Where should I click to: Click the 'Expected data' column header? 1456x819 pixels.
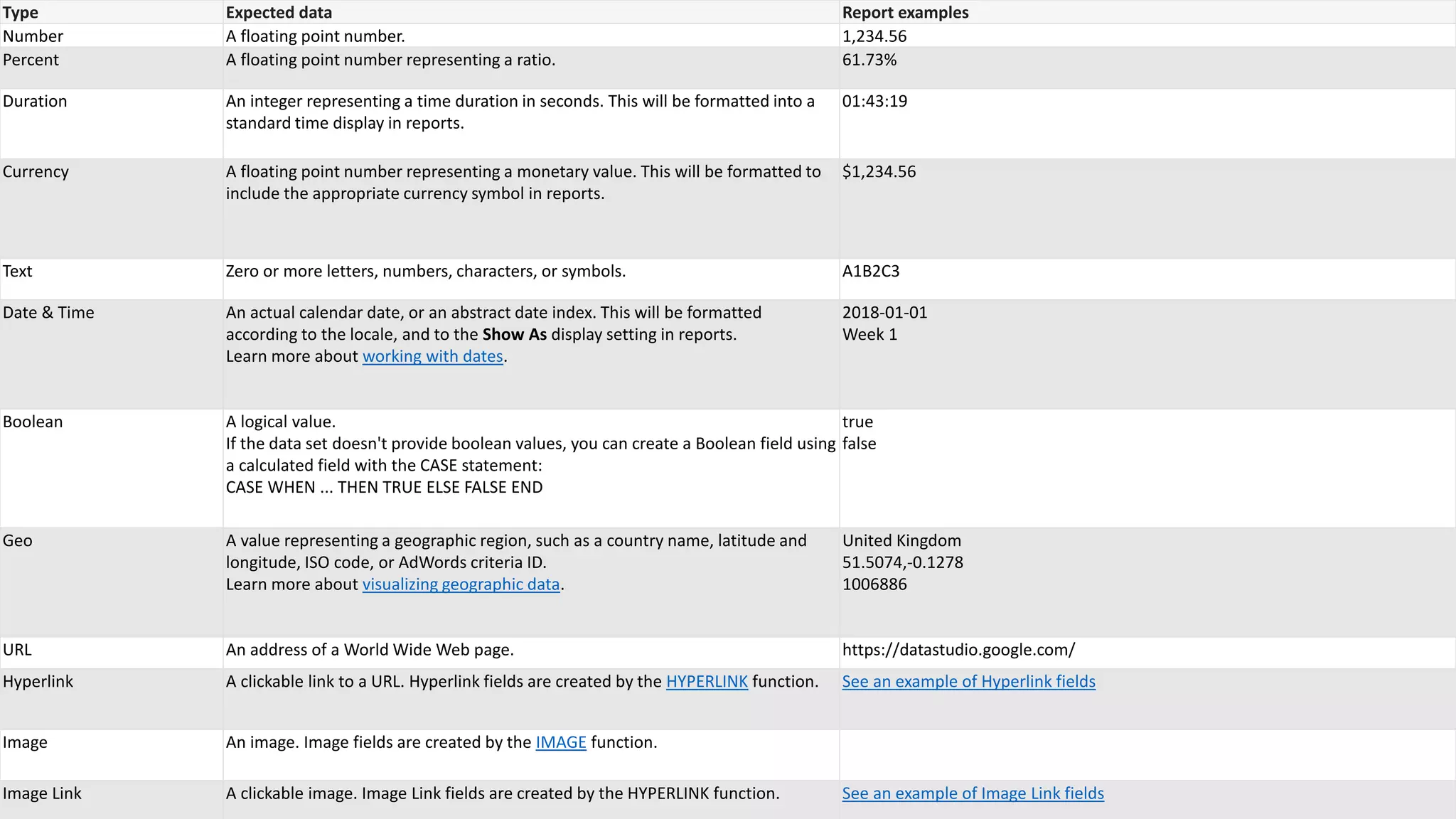pyautogui.click(x=279, y=13)
